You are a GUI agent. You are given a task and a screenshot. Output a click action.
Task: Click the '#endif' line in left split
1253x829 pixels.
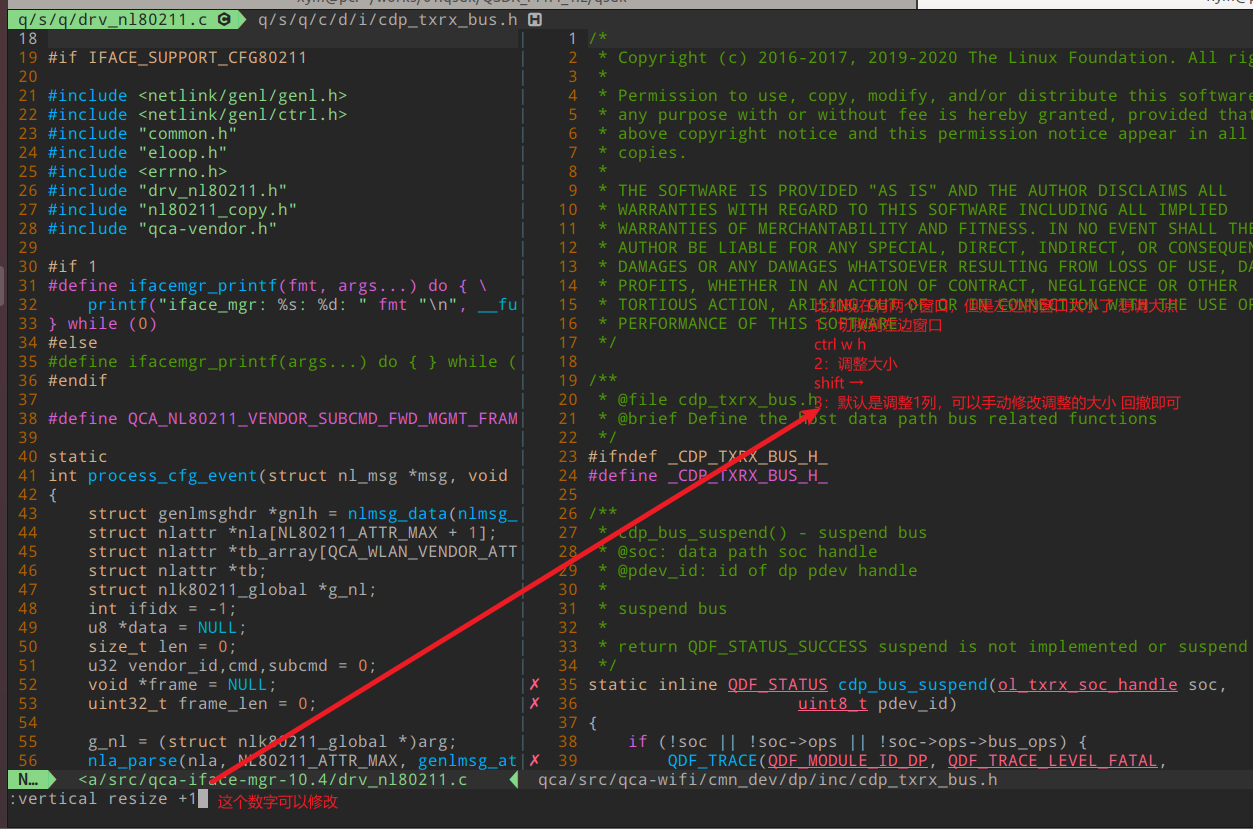tap(78, 381)
